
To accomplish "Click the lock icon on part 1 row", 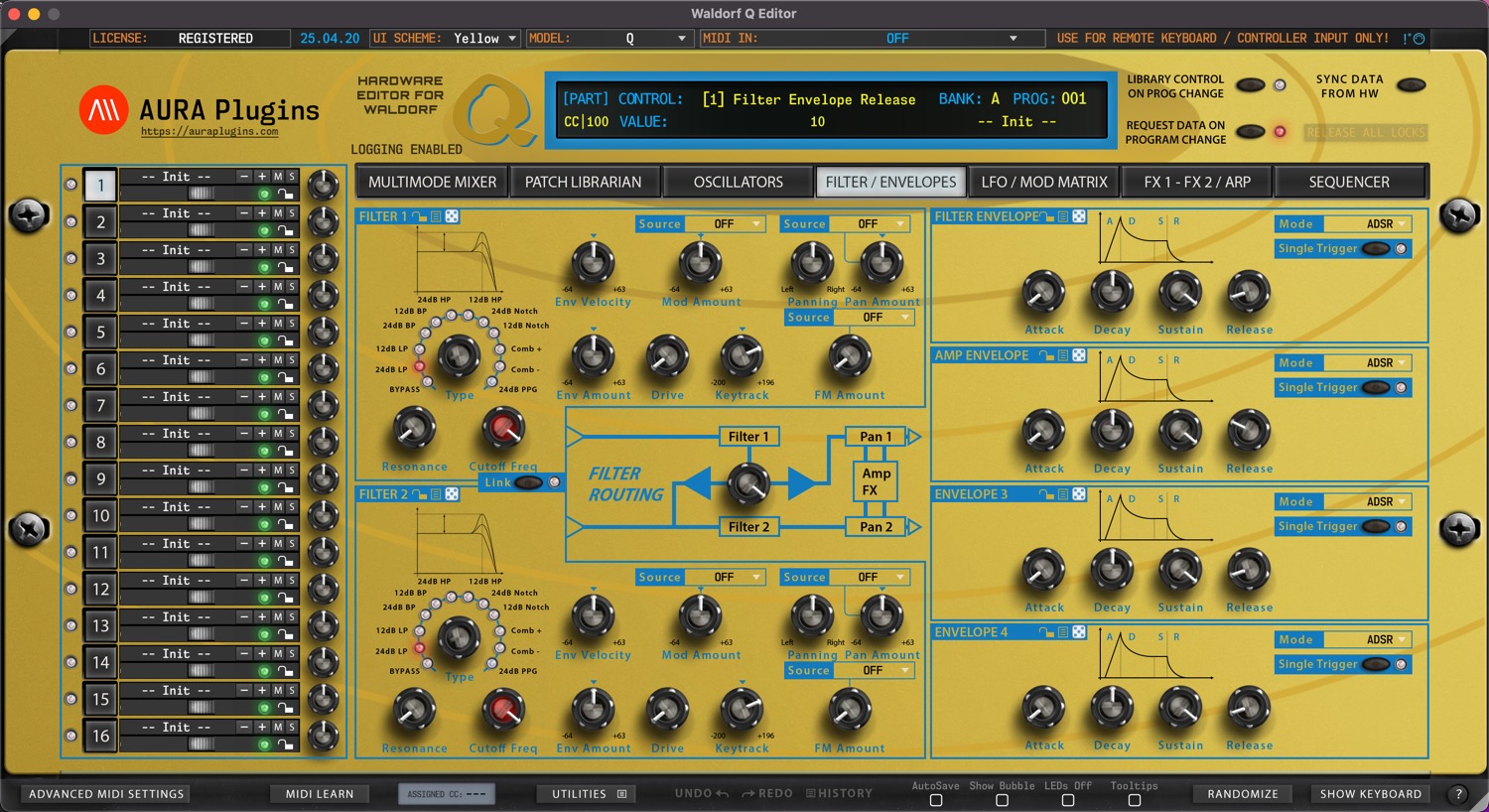I will 285,195.
